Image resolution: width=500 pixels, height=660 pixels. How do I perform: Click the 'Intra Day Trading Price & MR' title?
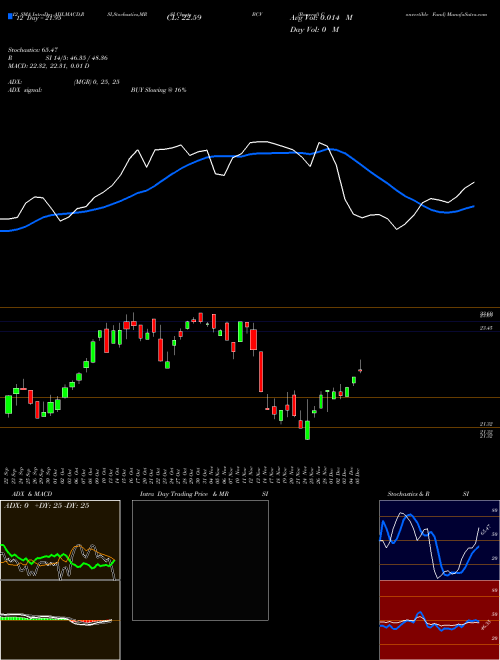click(184, 494)
